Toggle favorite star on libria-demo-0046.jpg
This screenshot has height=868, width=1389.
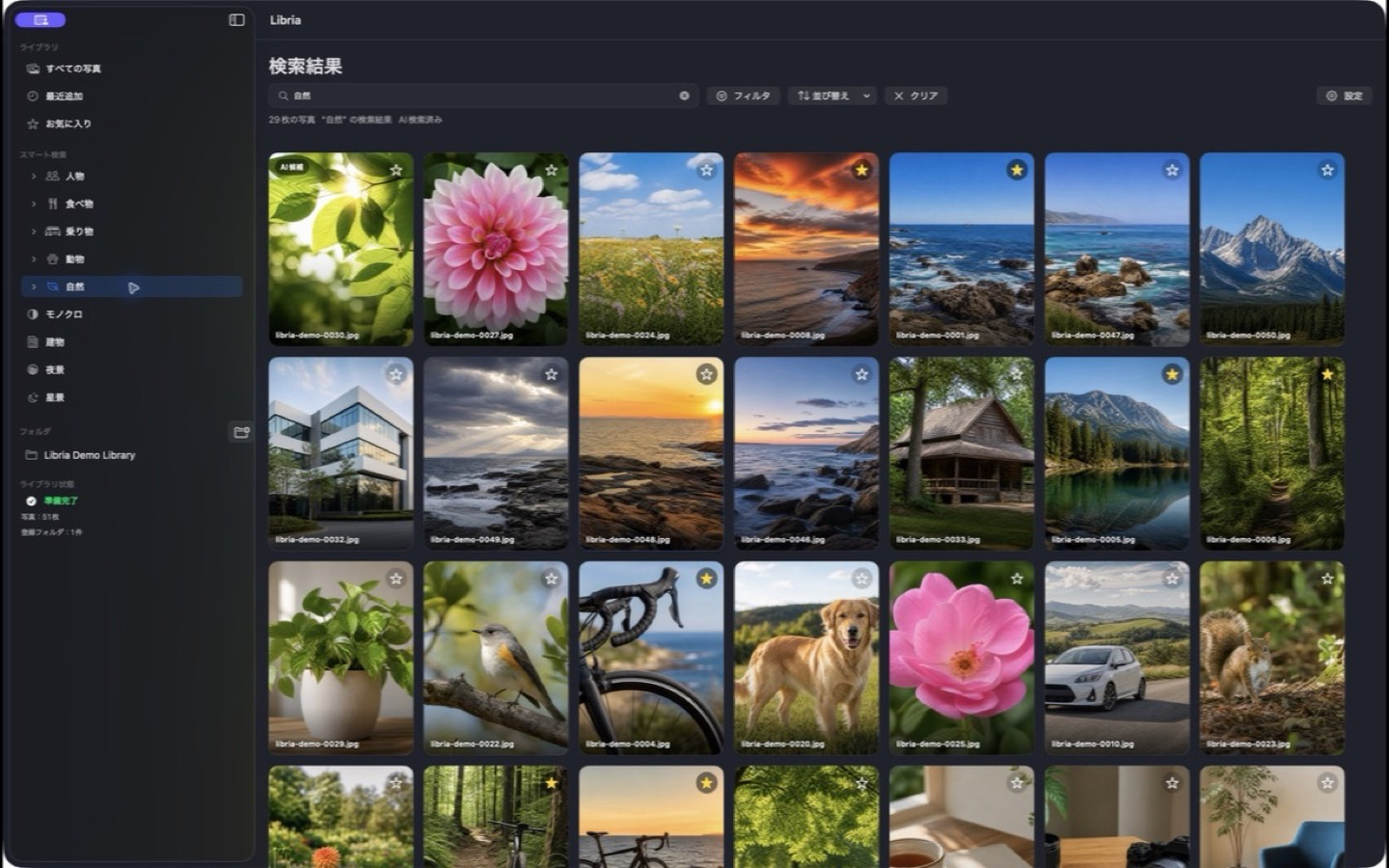[x=862, y=374]
